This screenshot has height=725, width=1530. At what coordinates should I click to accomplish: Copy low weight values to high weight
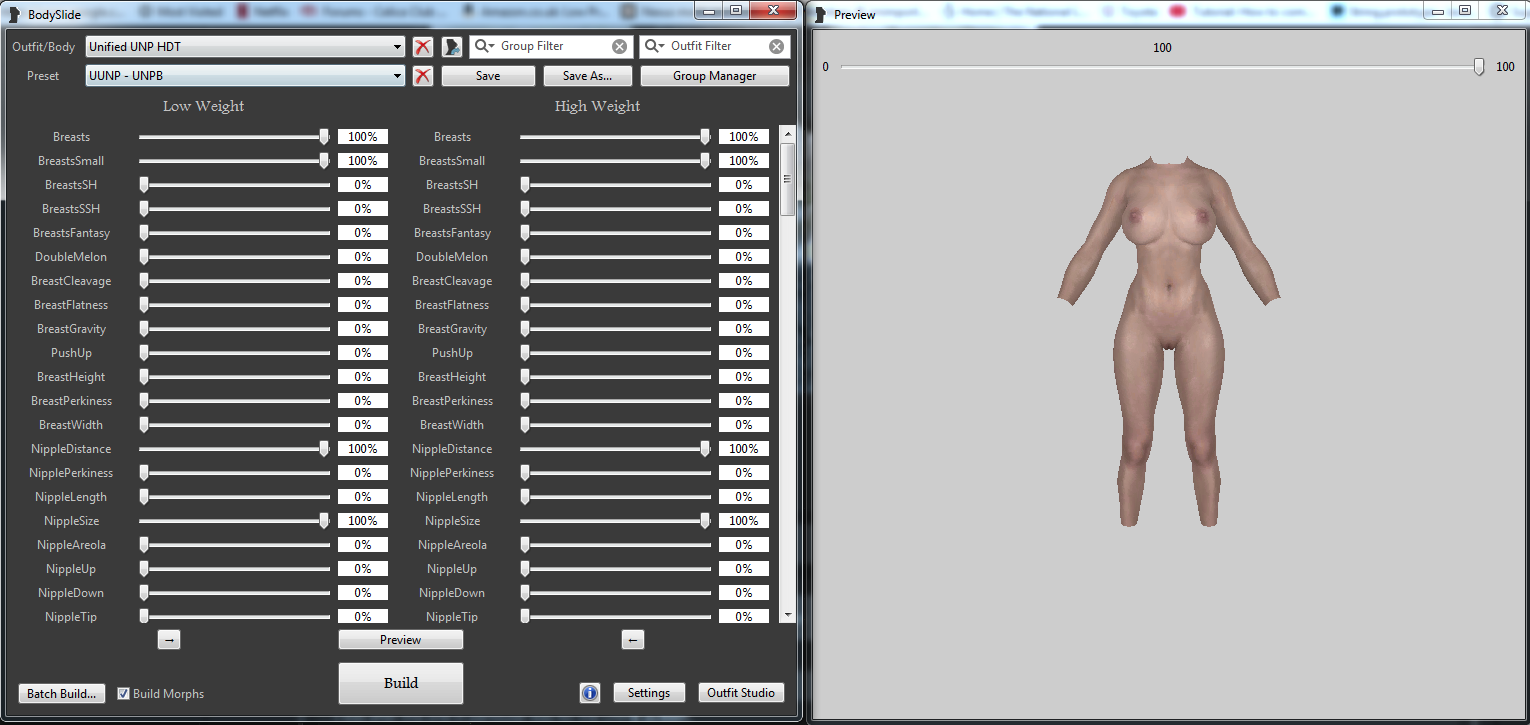tap(169, 640)
